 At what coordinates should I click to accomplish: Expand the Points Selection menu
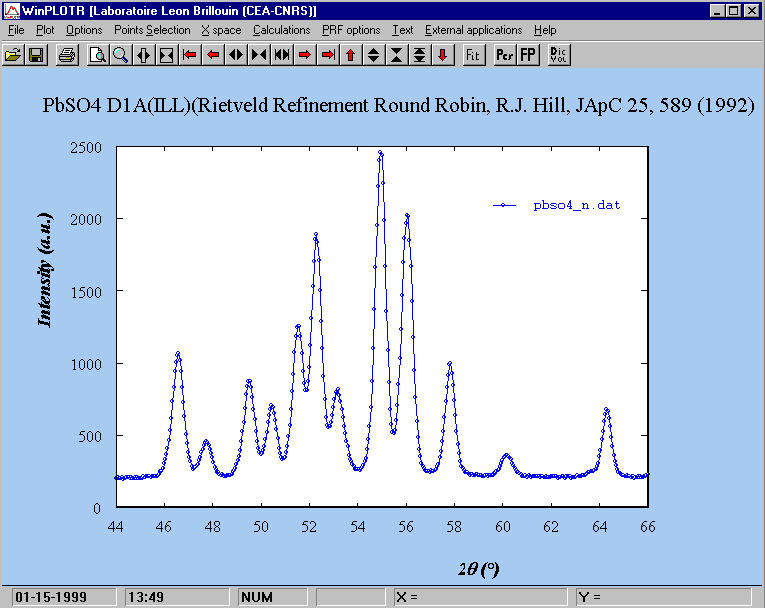[x=152, y=30]
